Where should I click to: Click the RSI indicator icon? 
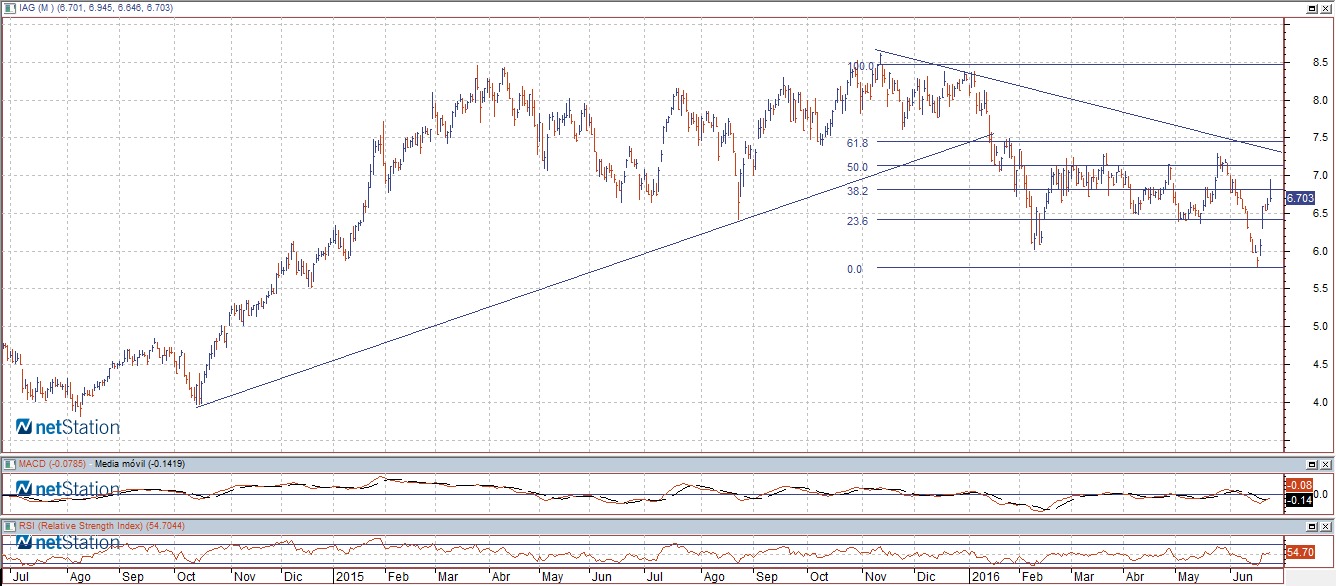(9, 525)
